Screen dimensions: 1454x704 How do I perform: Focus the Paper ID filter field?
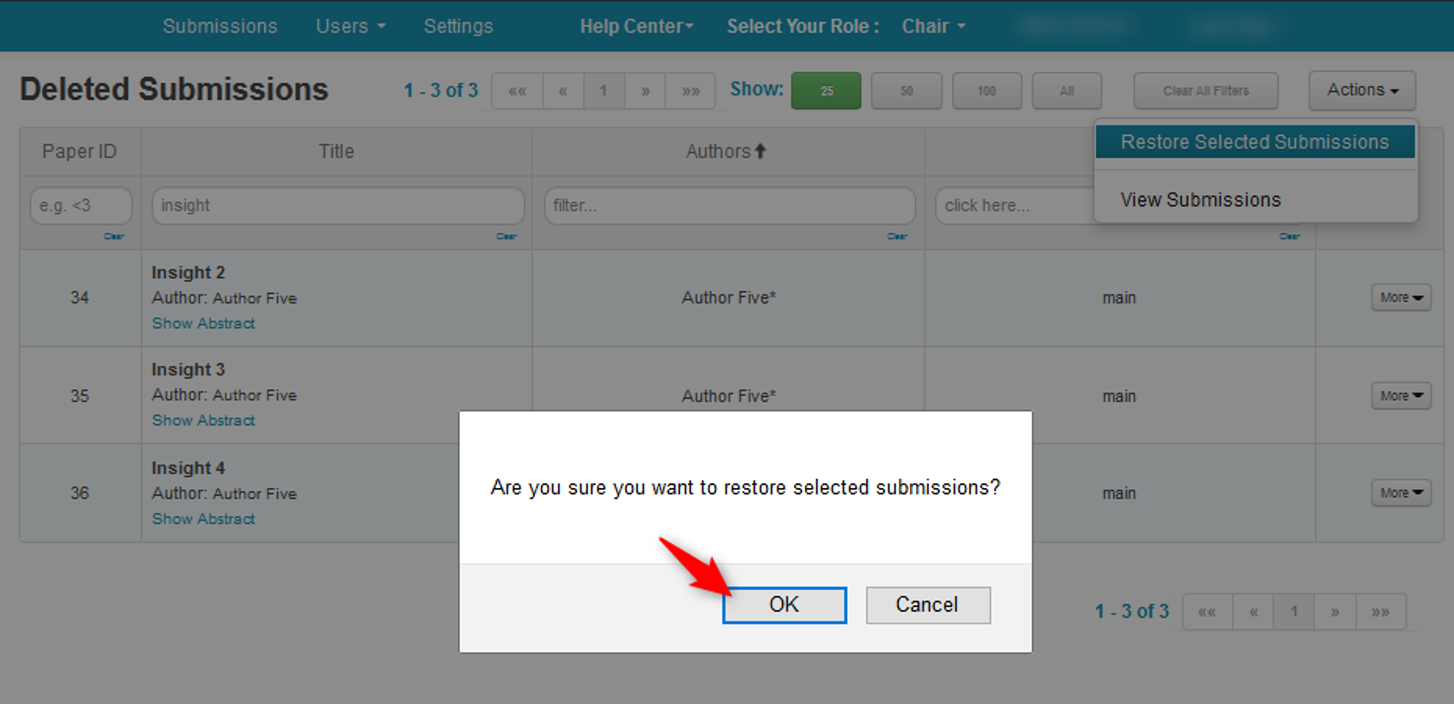(81, 206)
